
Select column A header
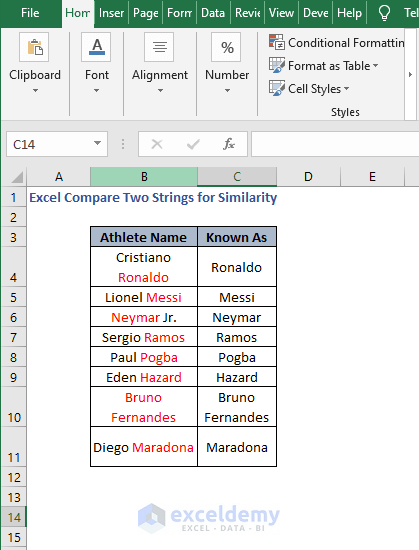point(59,176)
